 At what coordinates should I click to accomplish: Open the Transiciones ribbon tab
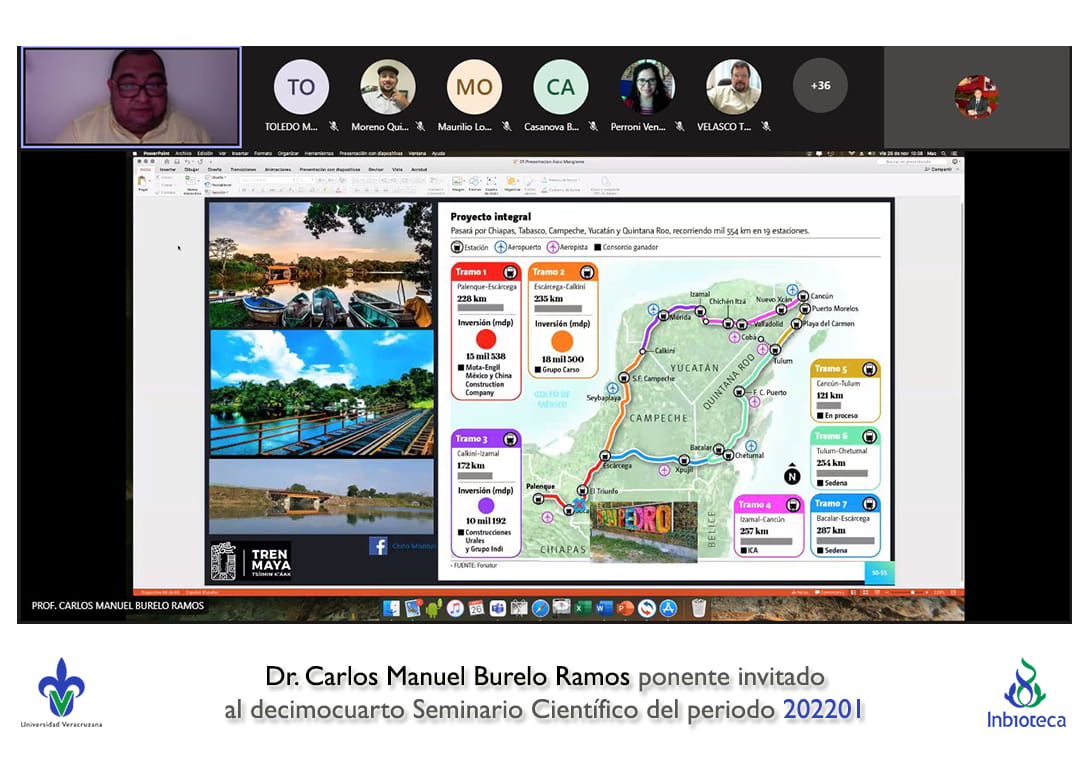pyautogui.click(x=244, y=170)
